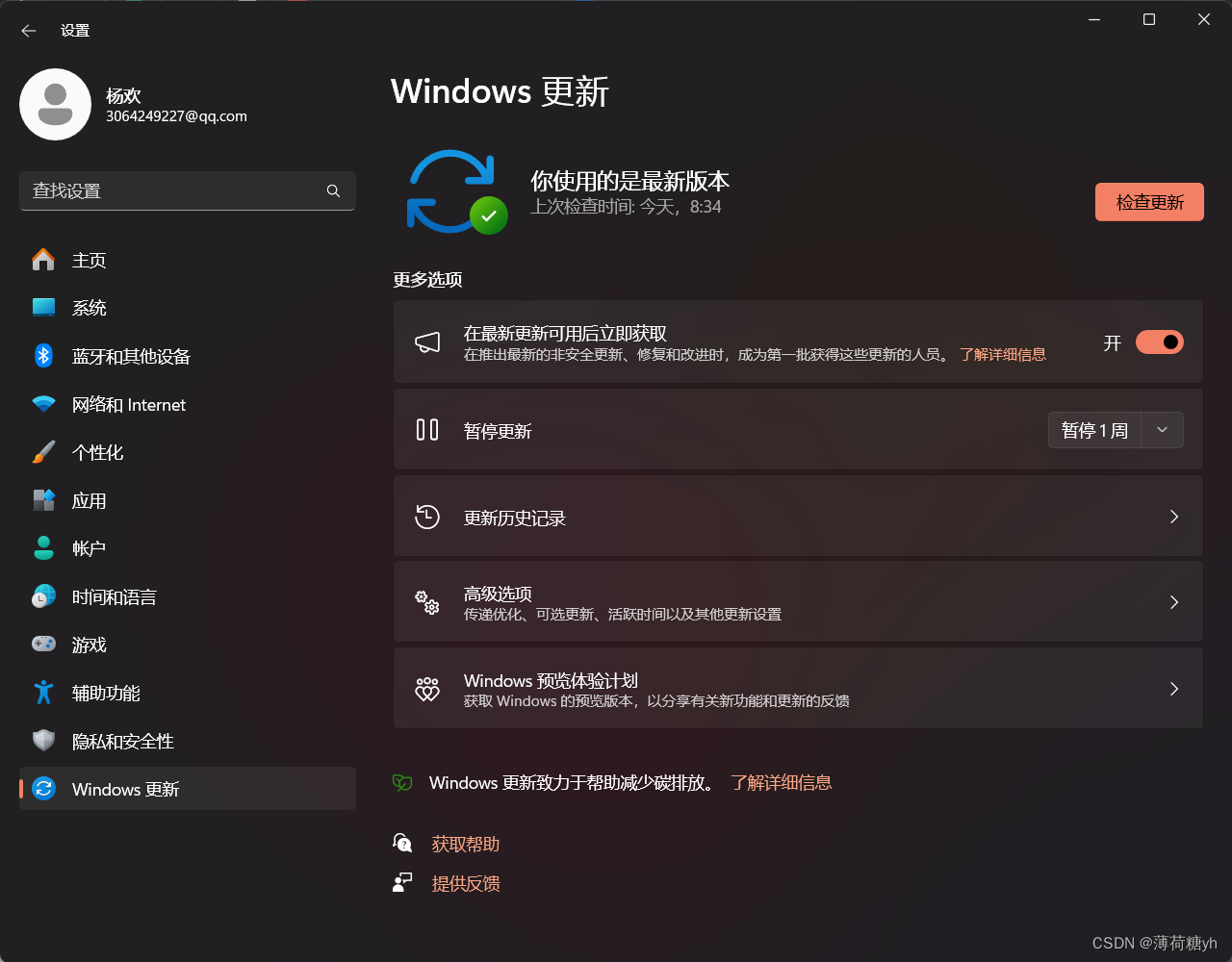The image size is (1232, 962).
Task: Click the paintbrush 个性化 icon
Action: point(43,452)
